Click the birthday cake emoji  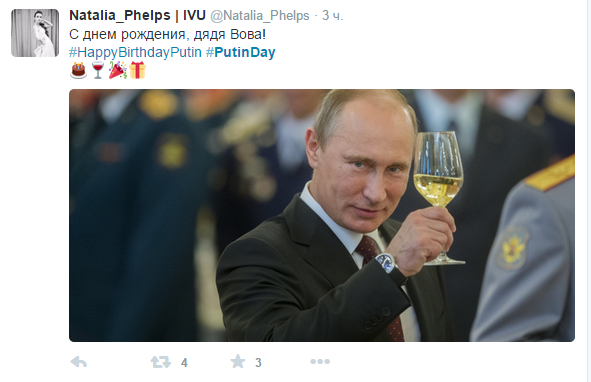pos(78,70)
